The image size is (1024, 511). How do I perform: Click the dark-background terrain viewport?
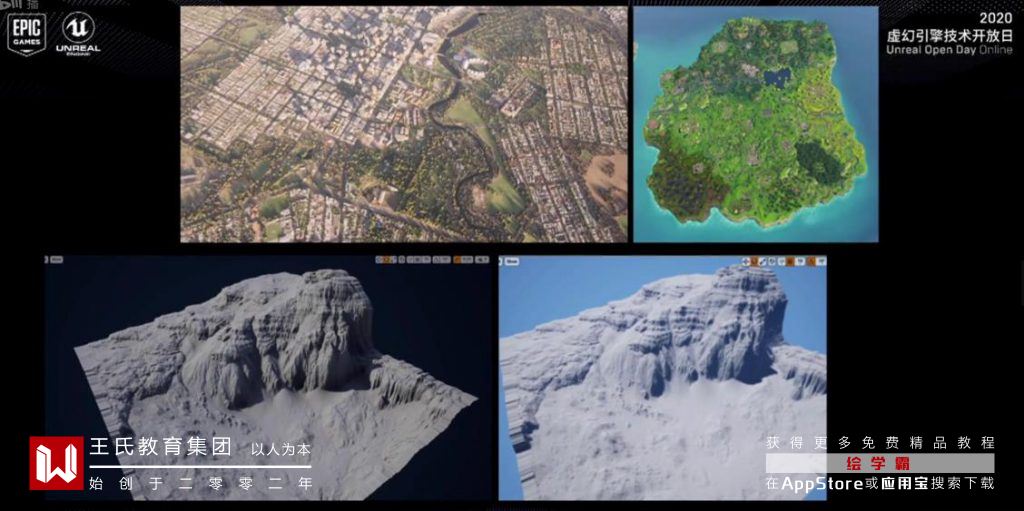point(268,378)
